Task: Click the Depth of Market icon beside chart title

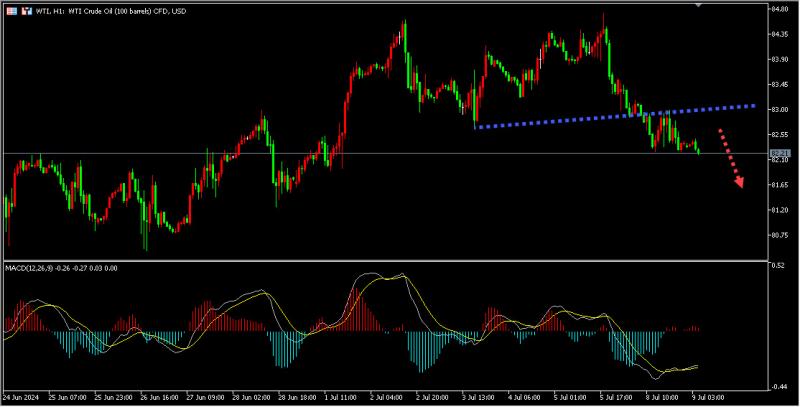Action: (x=12, y=11)
